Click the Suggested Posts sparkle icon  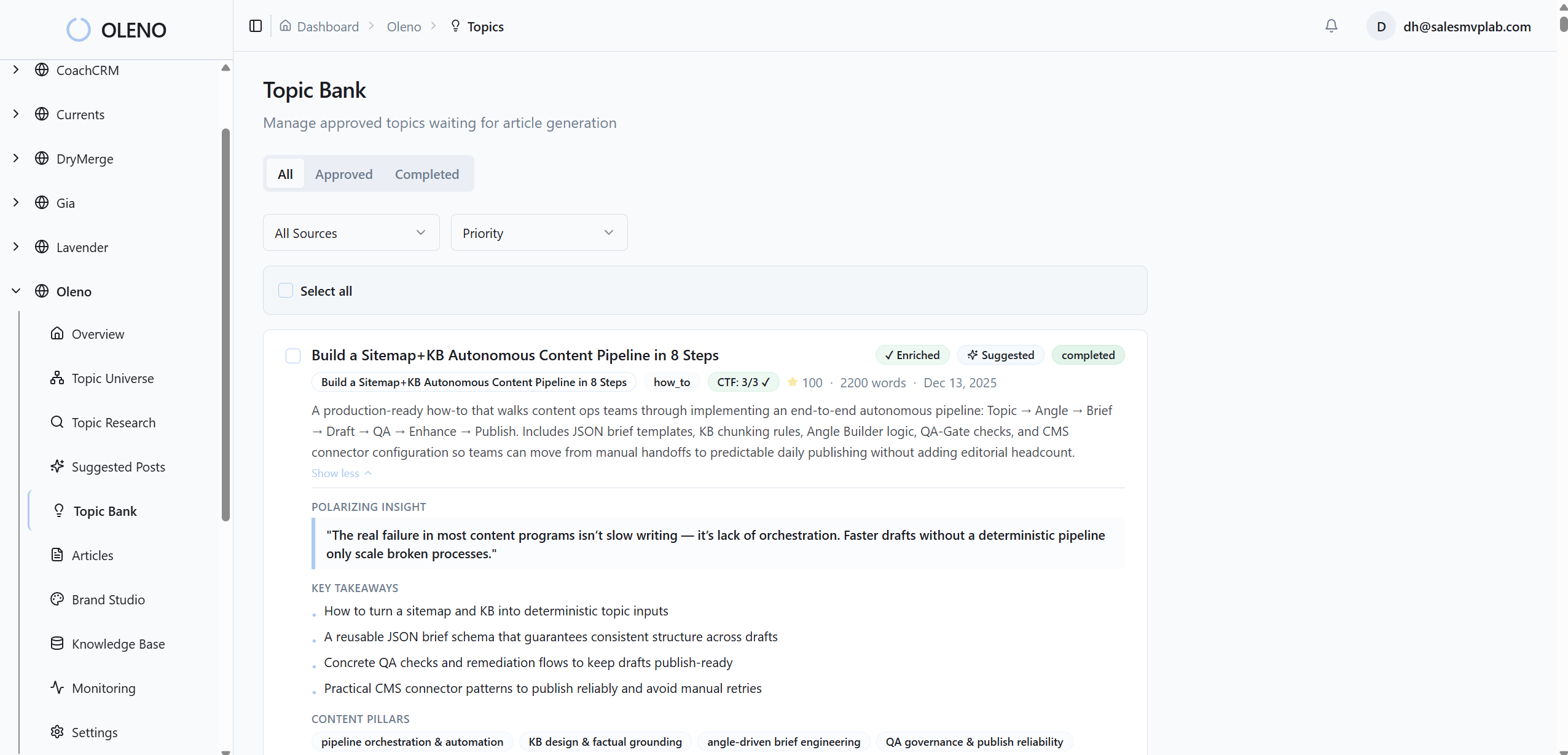(x=57, y=467)
